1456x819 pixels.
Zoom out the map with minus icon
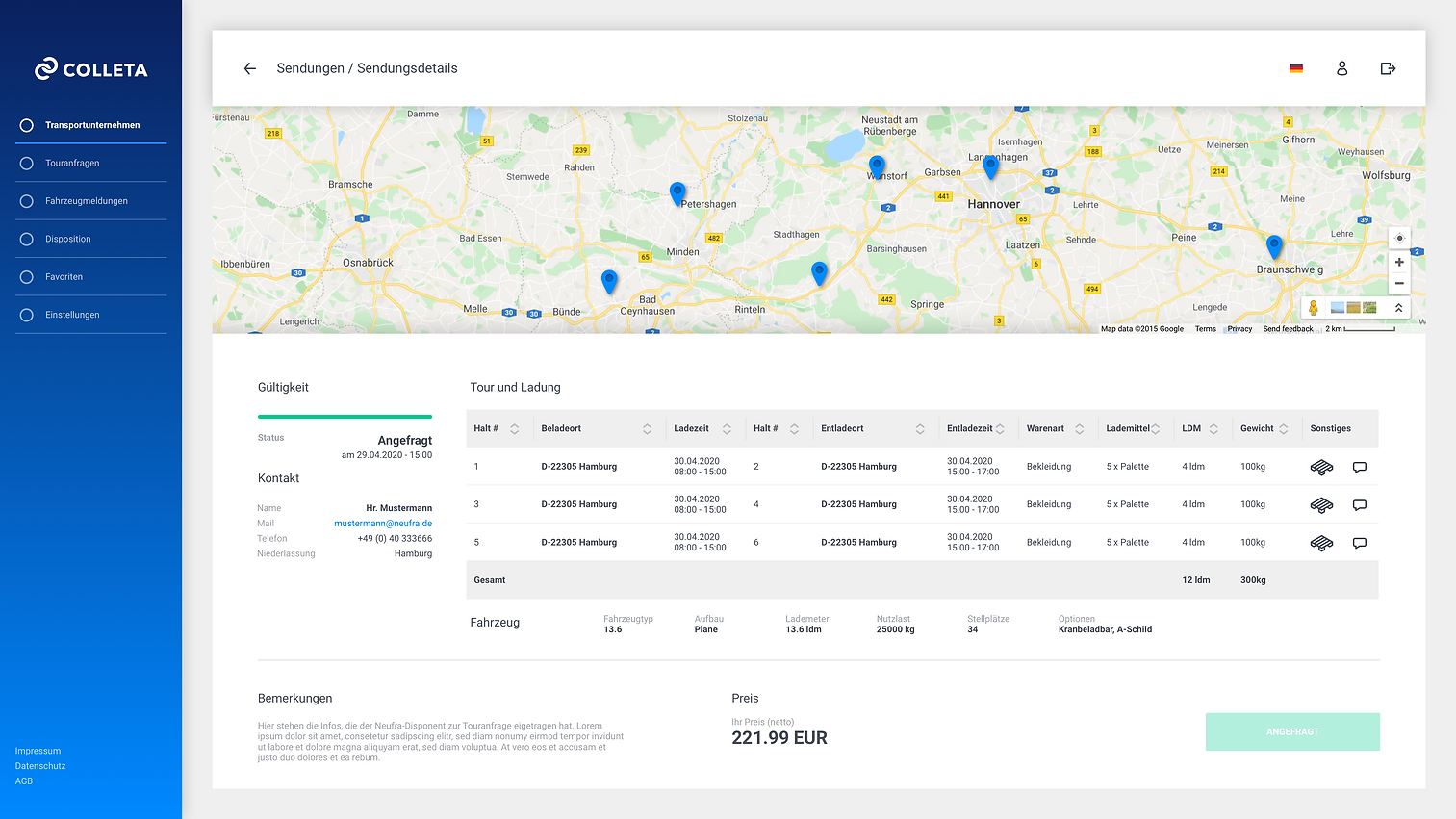(1399, 283)
